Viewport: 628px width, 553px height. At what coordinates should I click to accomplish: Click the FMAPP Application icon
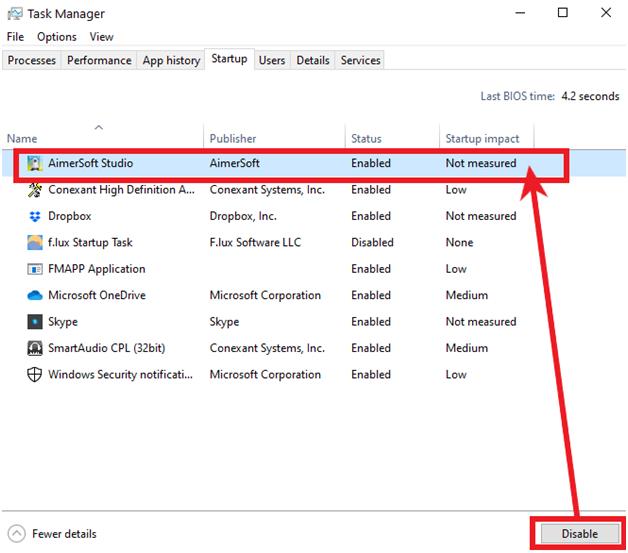tap(35, 269)
